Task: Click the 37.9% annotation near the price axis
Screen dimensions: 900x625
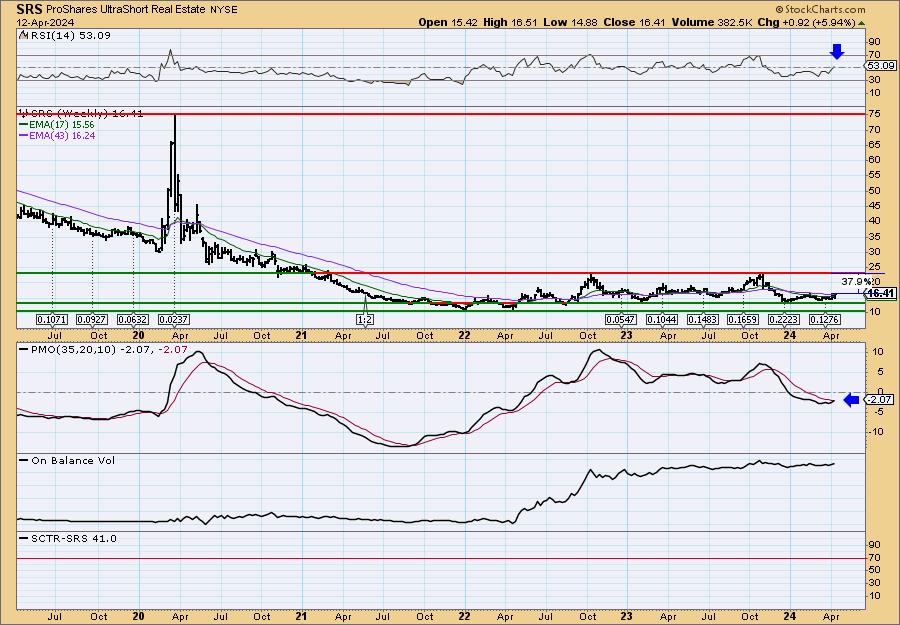Action: (855, 282)
